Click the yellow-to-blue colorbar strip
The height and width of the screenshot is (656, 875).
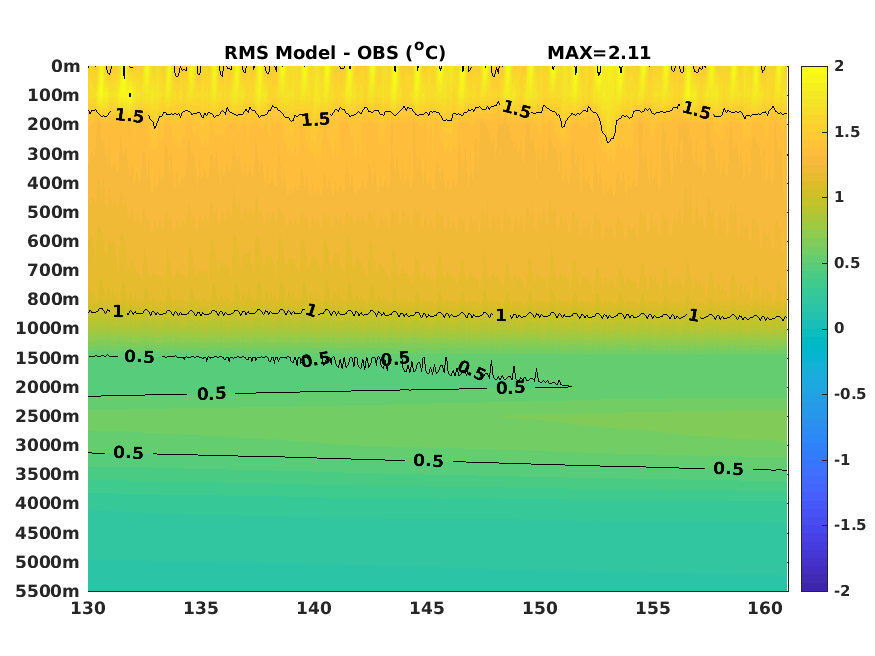click(x=814, y=329)
